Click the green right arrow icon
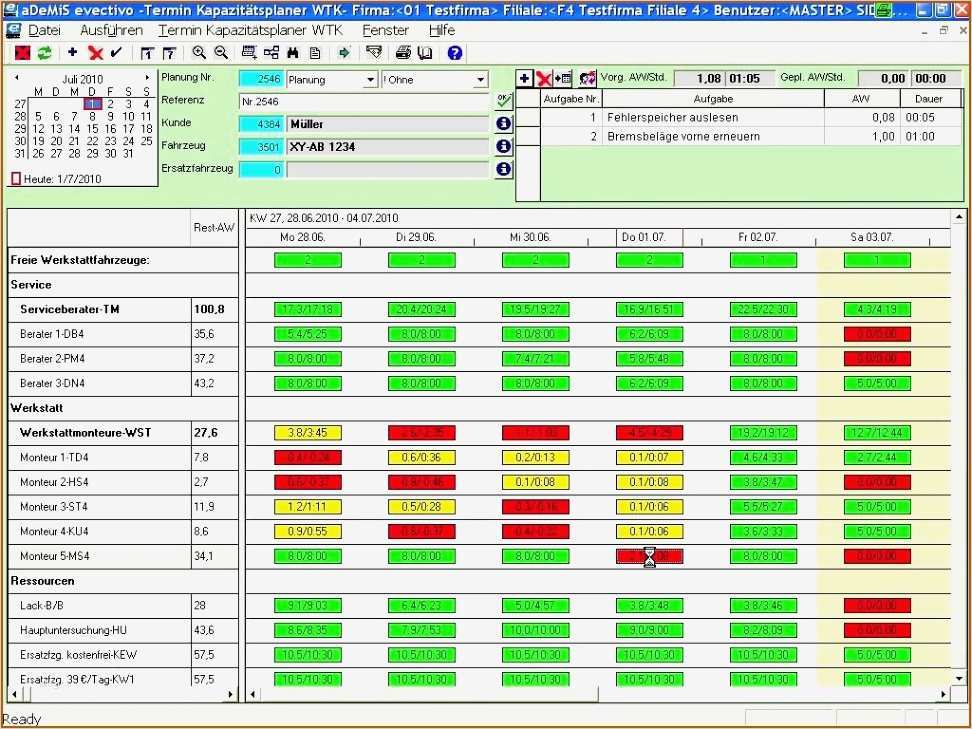Screen dimensions: 972x729 344,53
